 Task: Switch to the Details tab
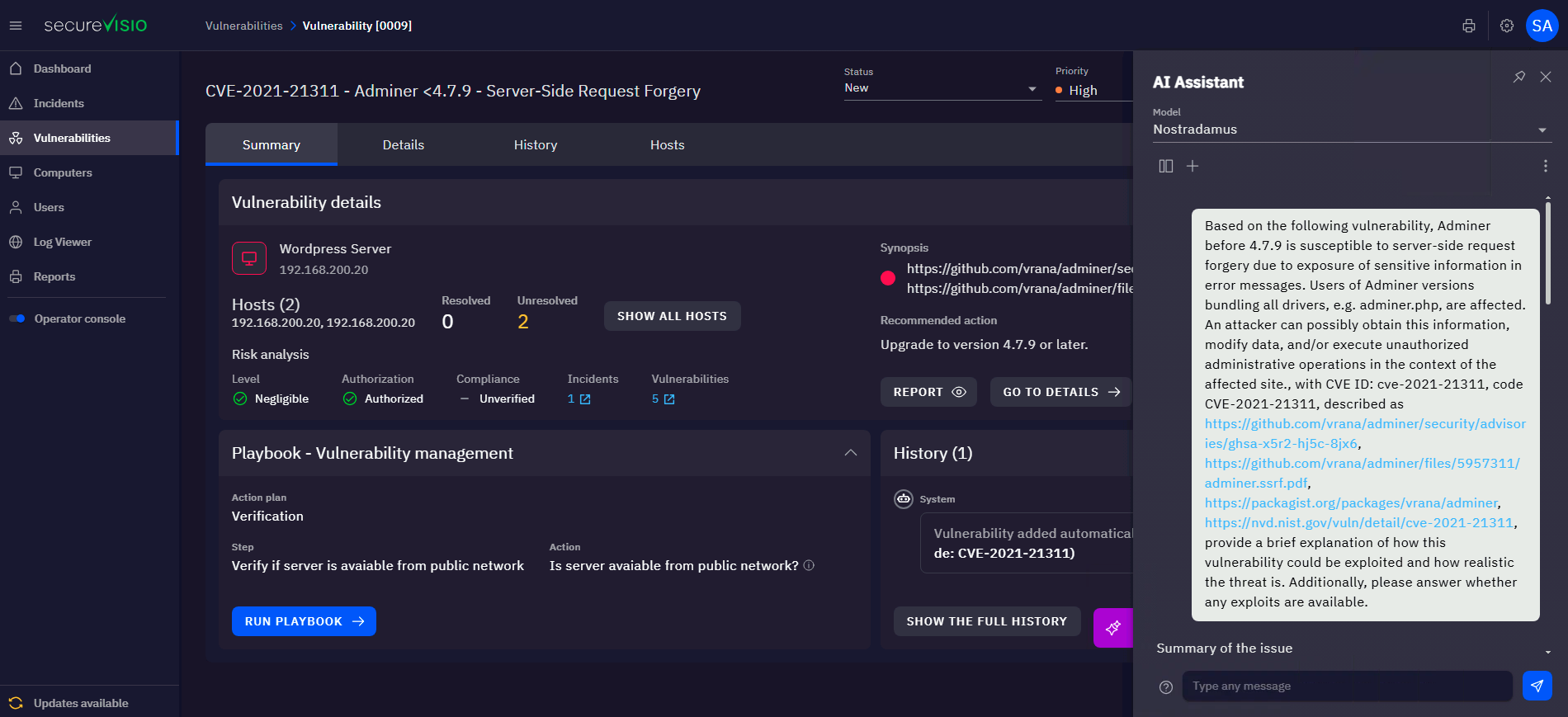[x=403, y=144]
